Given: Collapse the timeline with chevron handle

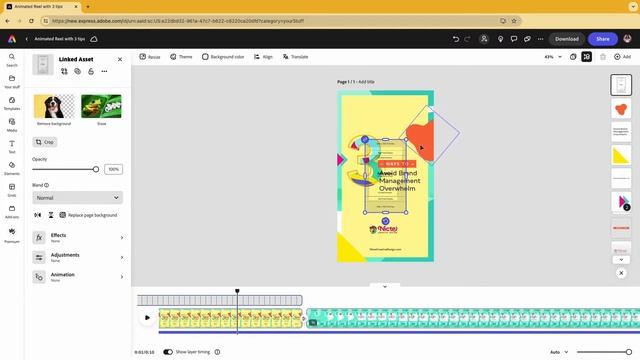Looking at the screenshot, I should (384, 286).
